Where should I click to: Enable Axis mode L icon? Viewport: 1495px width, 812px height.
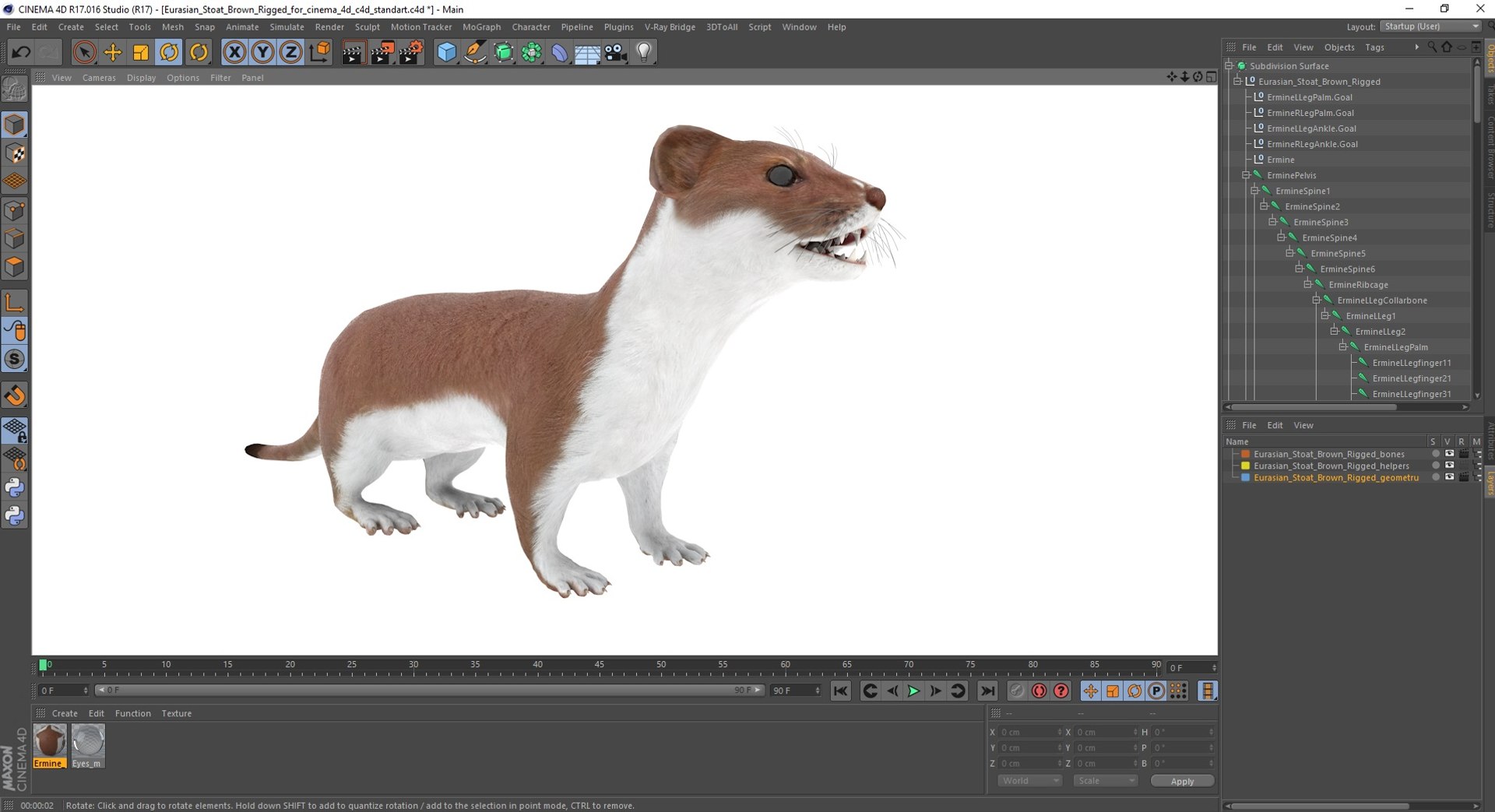[15, 302]
